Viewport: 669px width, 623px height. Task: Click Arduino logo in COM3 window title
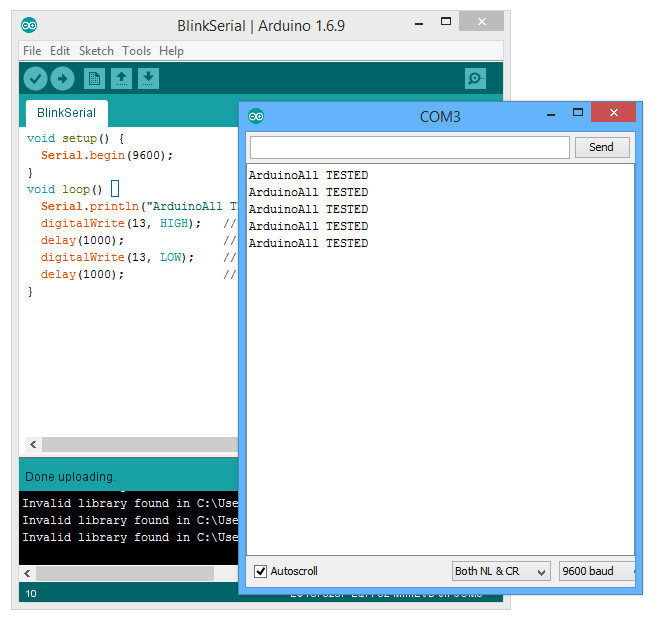pyautogui.click(x=256, y=116)
